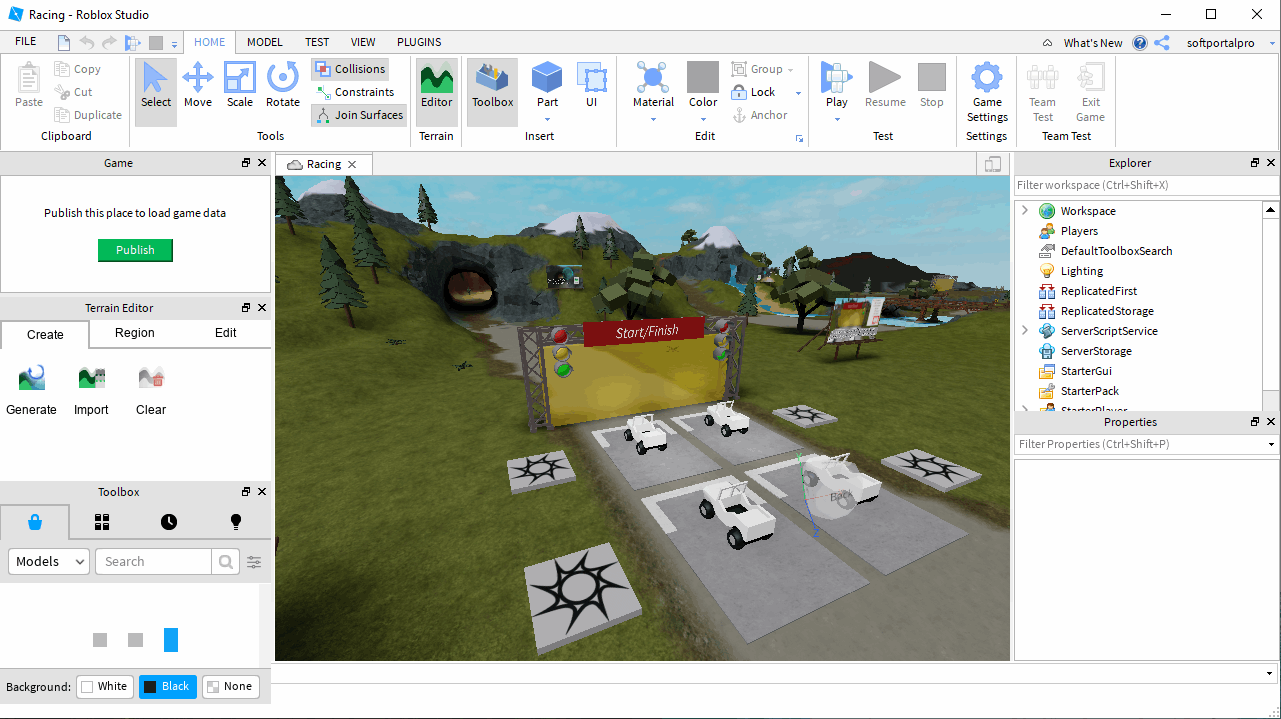Viewport: 1281px width, 719px height.
Task: Click Filter workspace field in Explorer
Action: 1147,185
